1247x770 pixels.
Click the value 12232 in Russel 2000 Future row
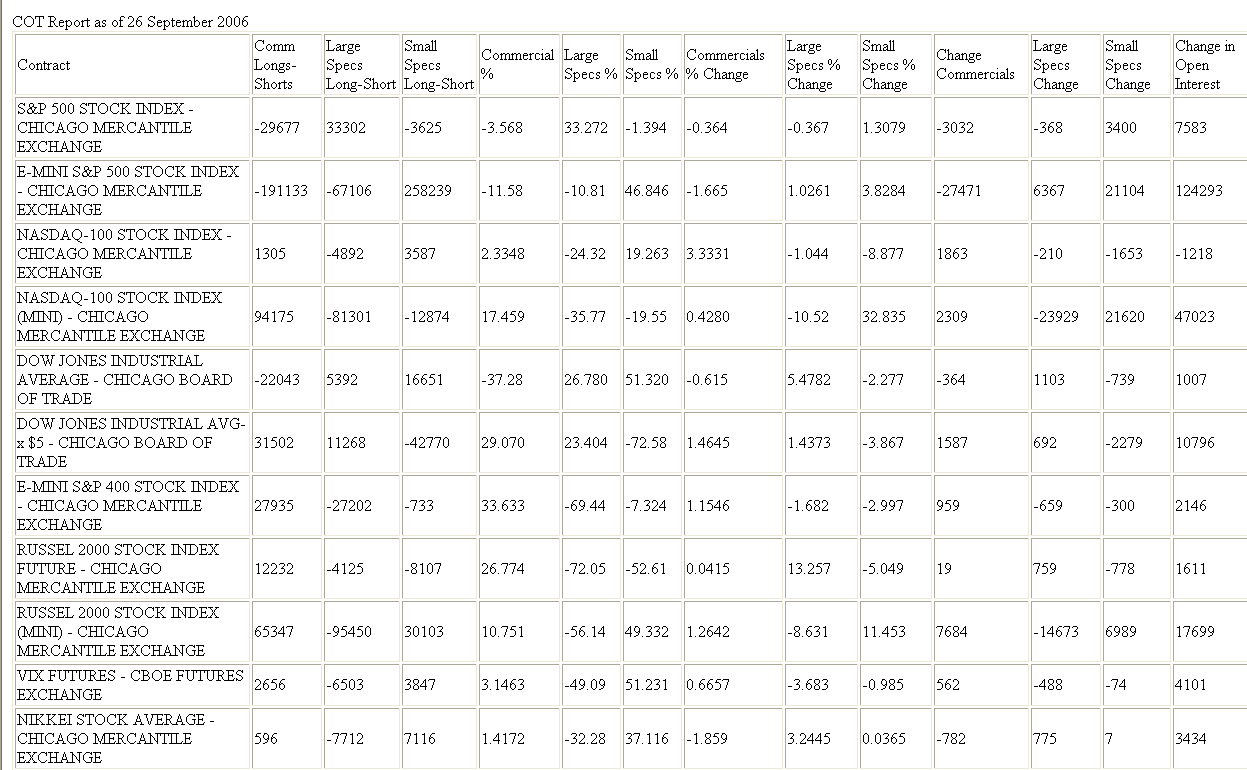[x=274, y=569]
